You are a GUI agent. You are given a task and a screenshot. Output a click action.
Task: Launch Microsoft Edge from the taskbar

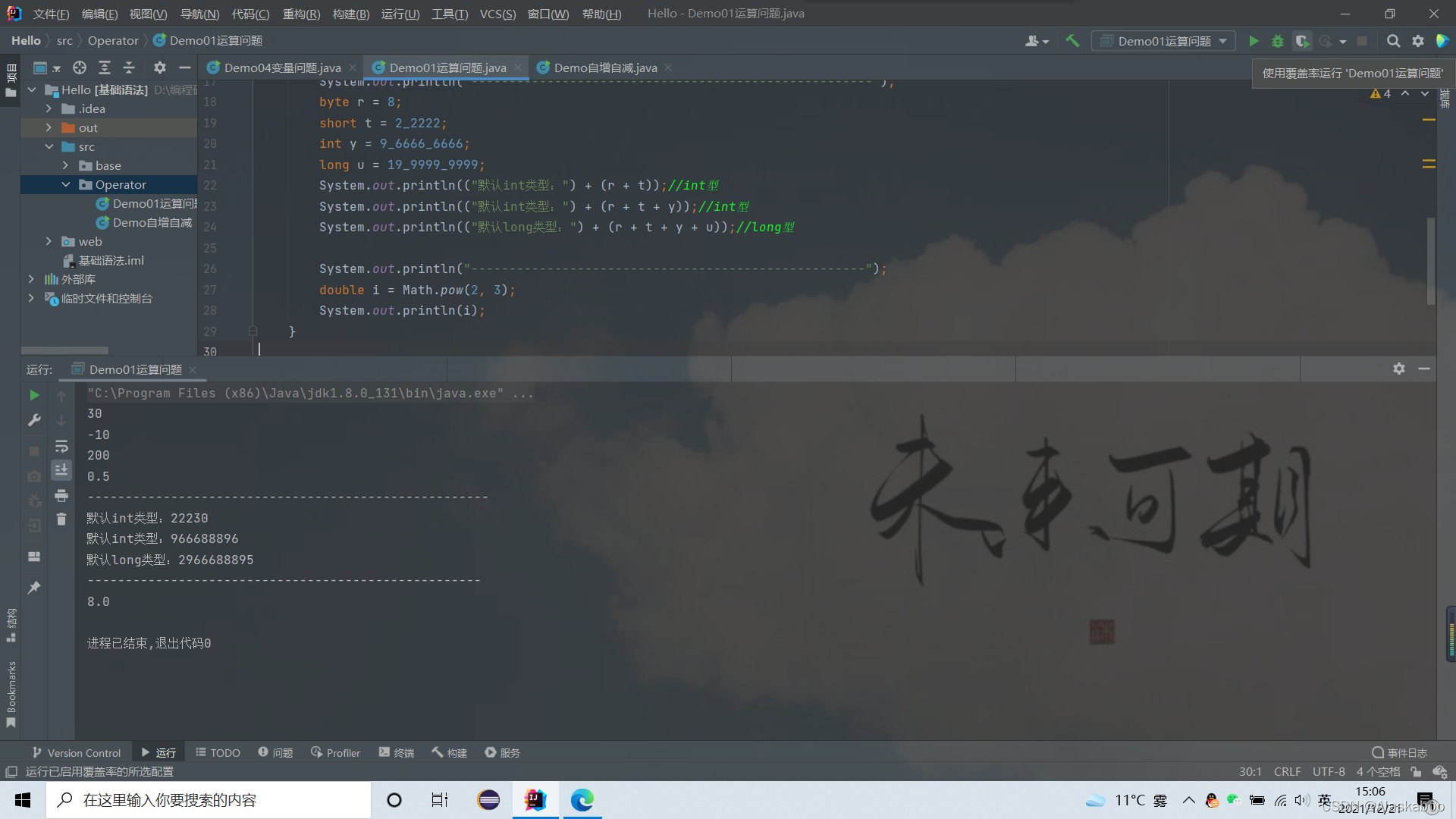[x=582, y=800]
